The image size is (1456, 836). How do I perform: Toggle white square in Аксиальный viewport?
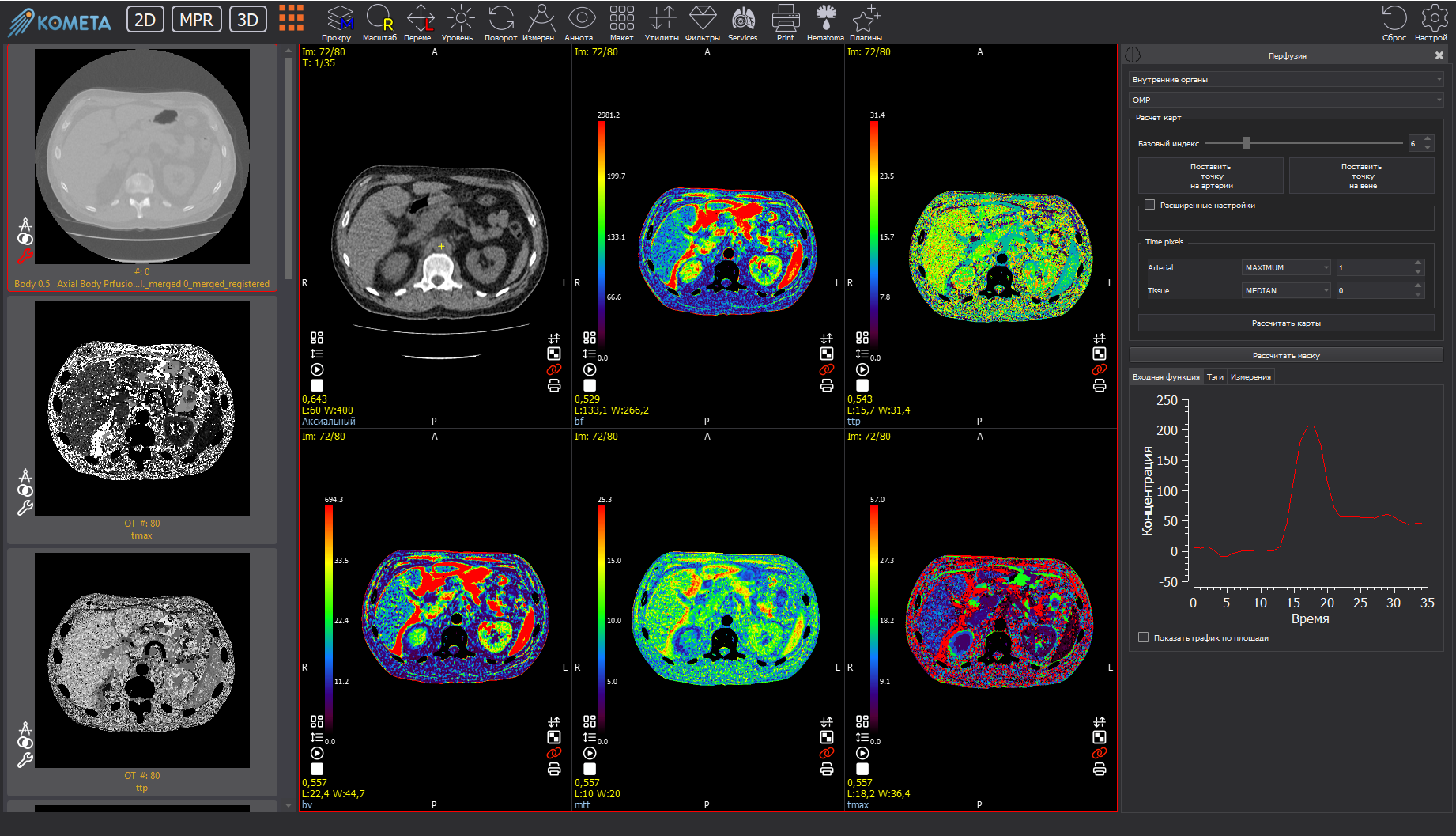tap(317, 385)
